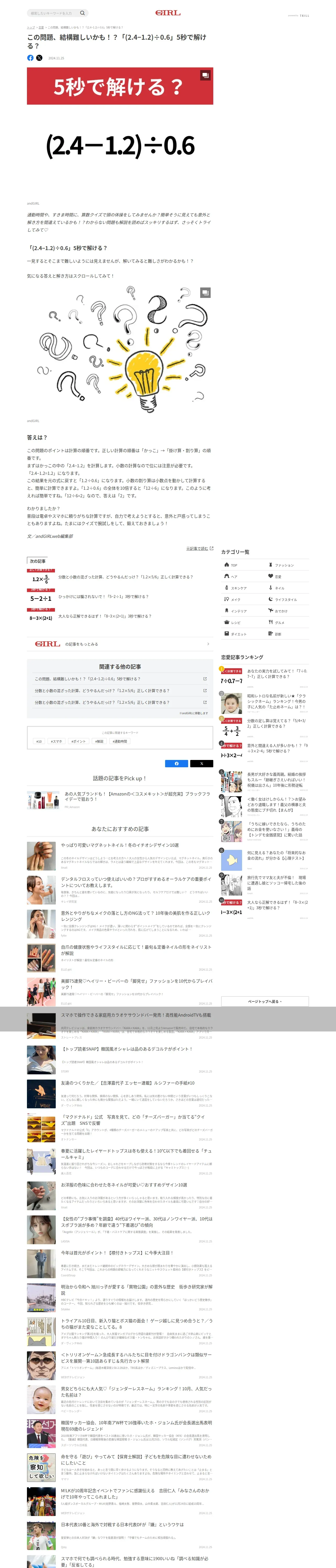Select the #ポイント keyword tag
Screen dimensions: 336x1568
[x=79, y=741]
